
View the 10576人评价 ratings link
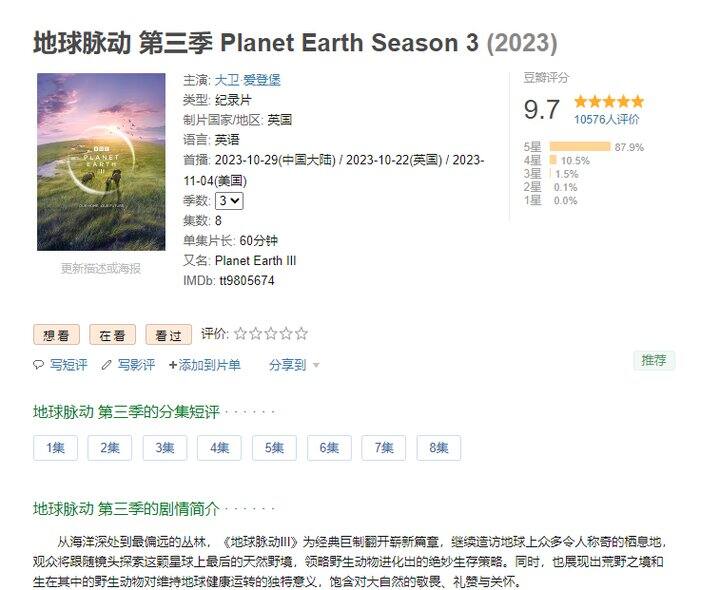click(x=606, y=119)
